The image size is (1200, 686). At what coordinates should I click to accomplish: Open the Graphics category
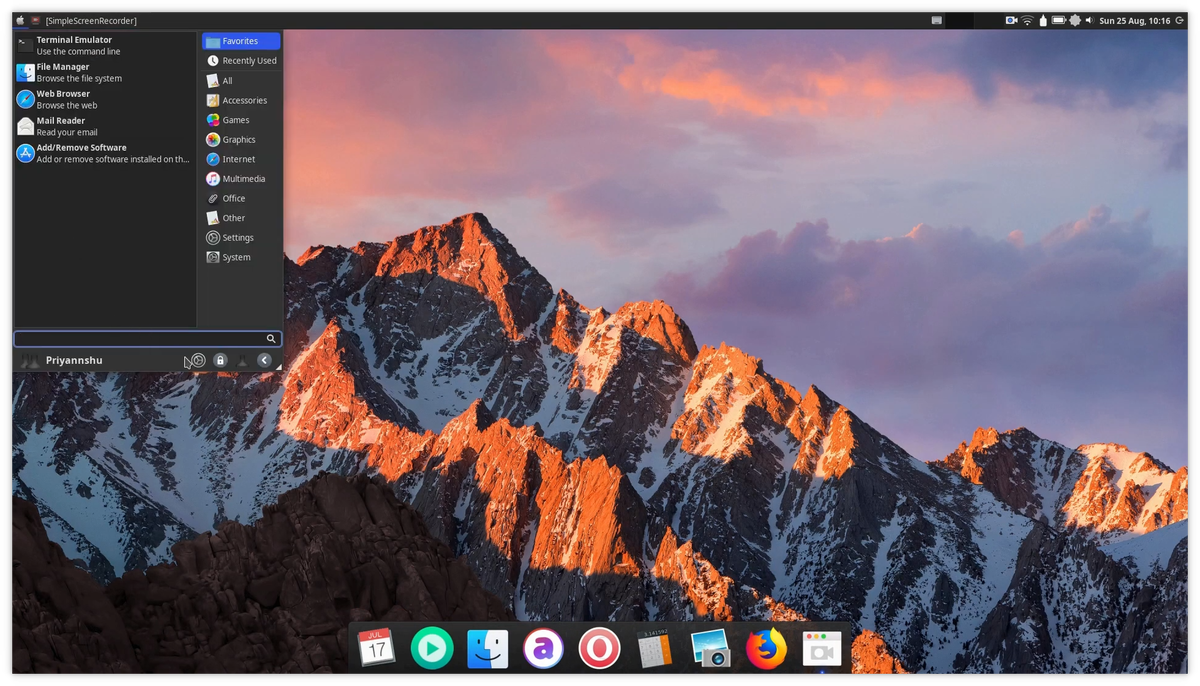pos(241,140)
